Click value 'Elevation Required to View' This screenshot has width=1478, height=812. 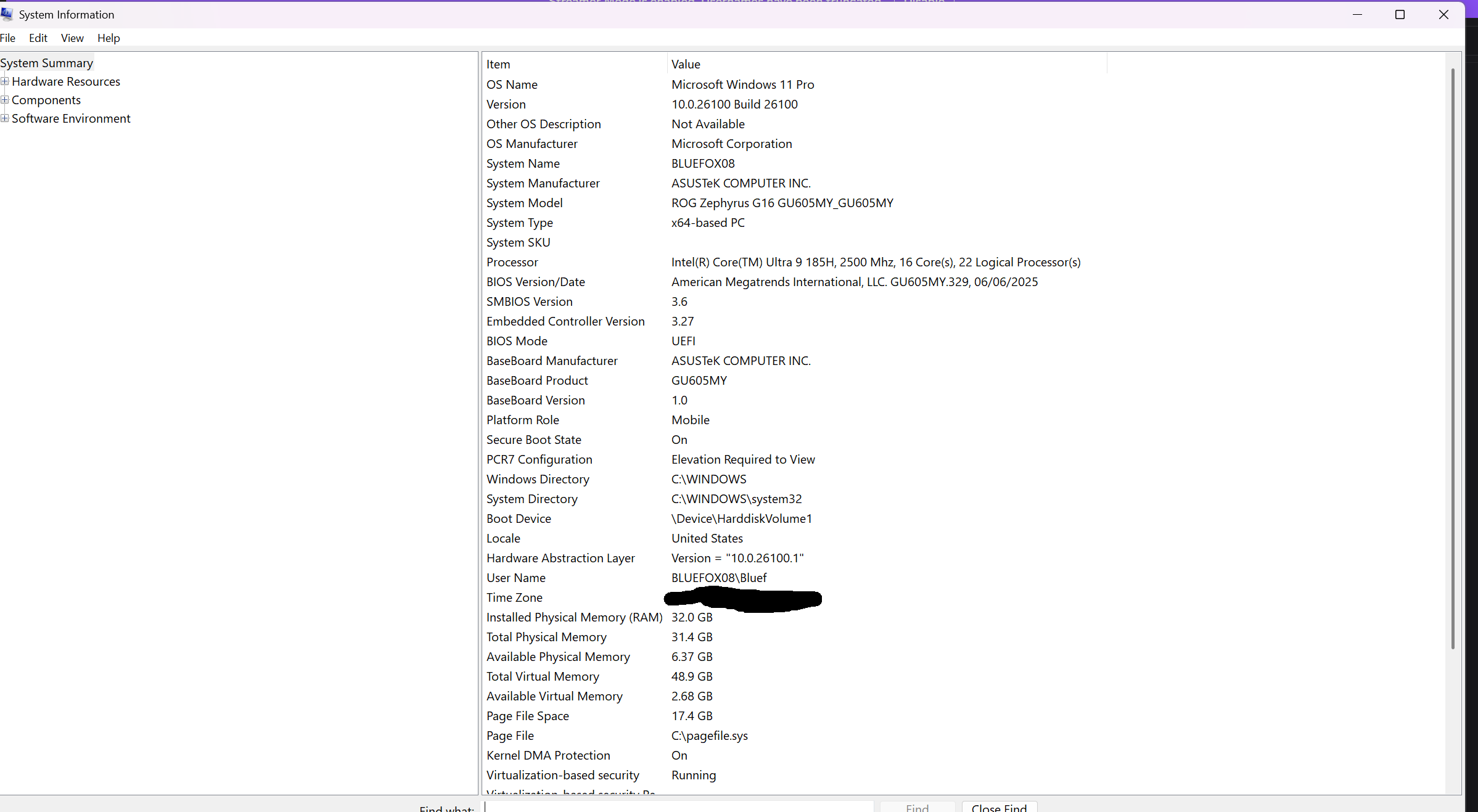tap(743, 459)
